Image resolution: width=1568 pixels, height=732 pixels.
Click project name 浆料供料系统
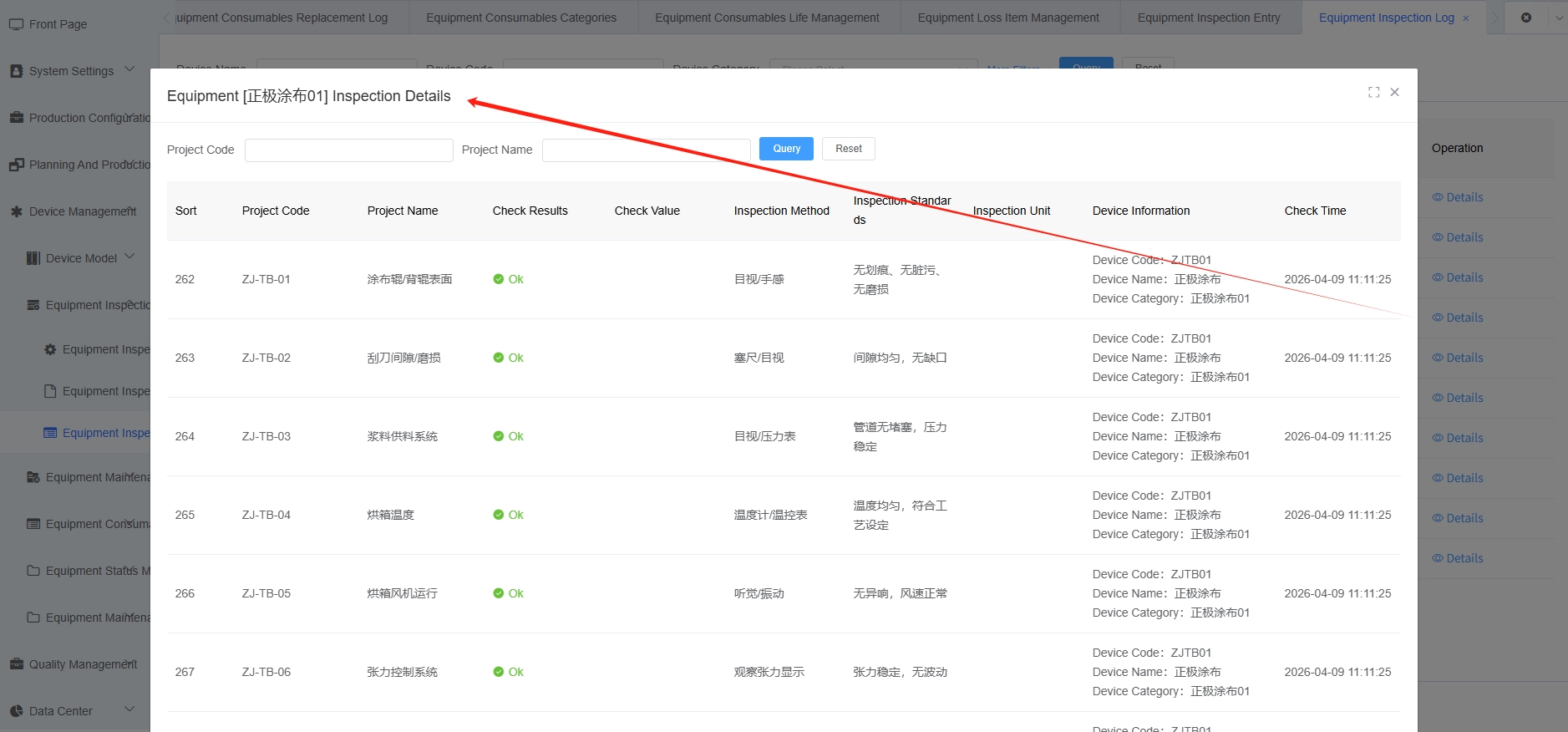point(403,436)
